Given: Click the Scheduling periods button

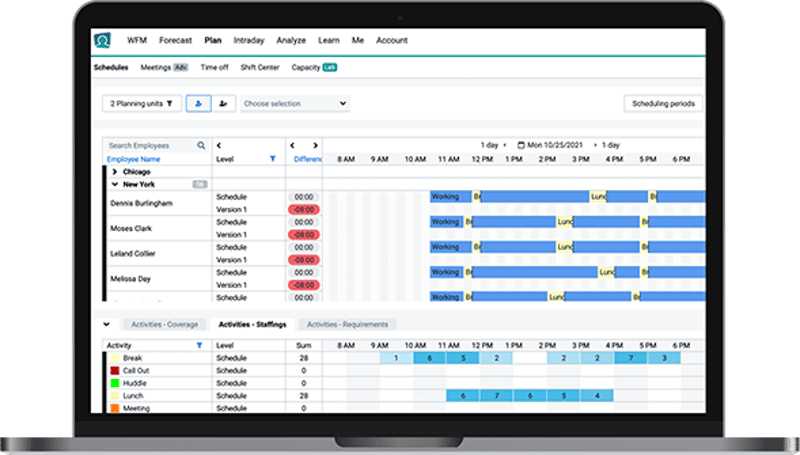Looking at the screenshot, I should (x=663, y=103).
